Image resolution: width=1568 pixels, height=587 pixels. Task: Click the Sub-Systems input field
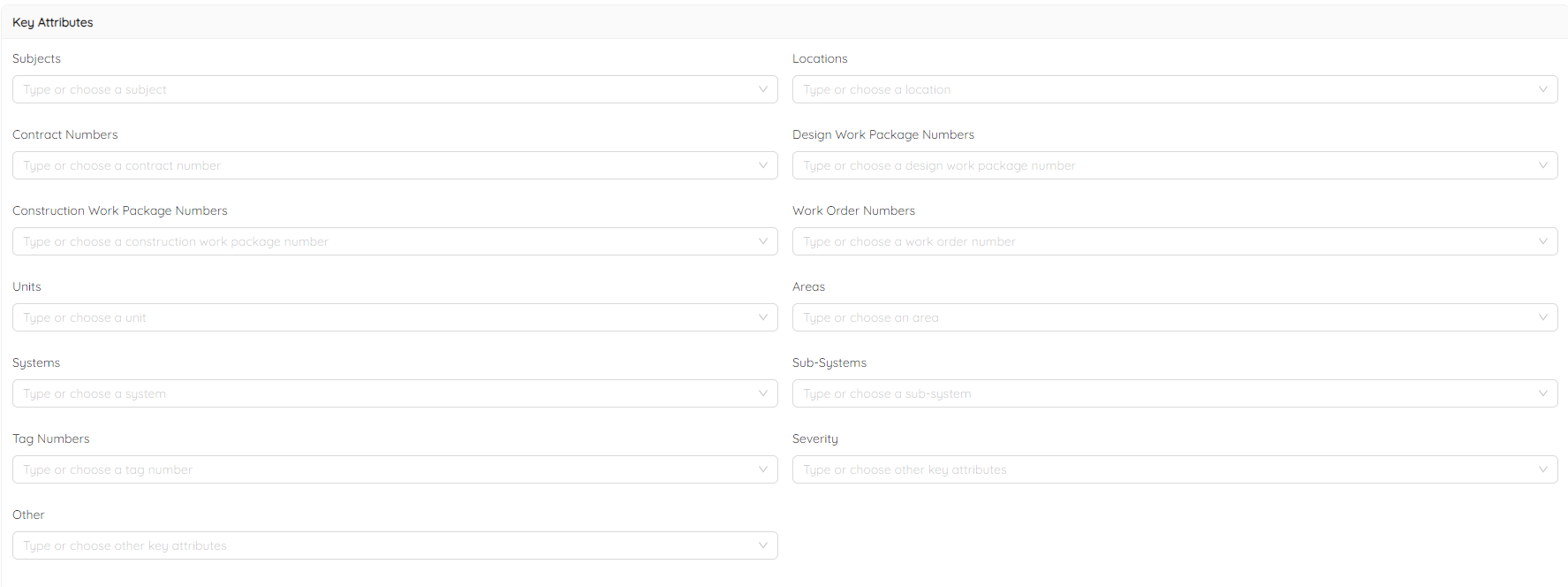click(x=1157, y=393)
